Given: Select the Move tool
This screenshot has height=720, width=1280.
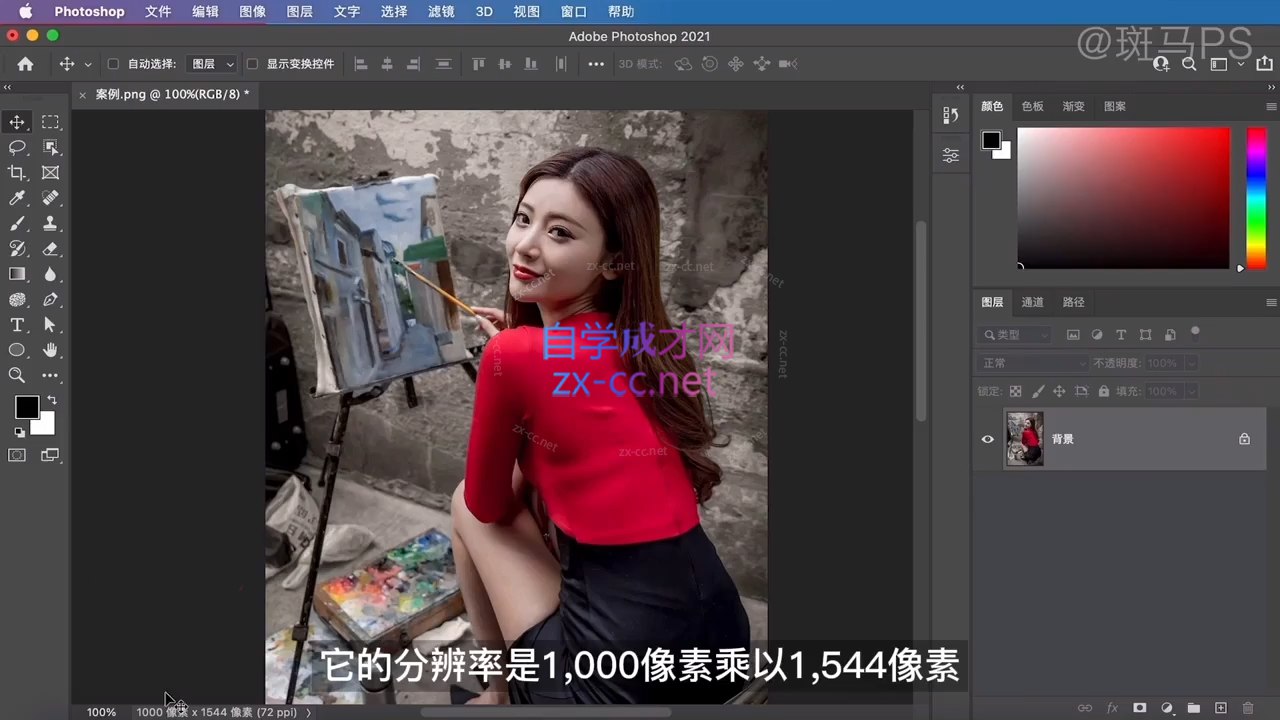Looking at the screenshot, I should [x=17, y=122].
